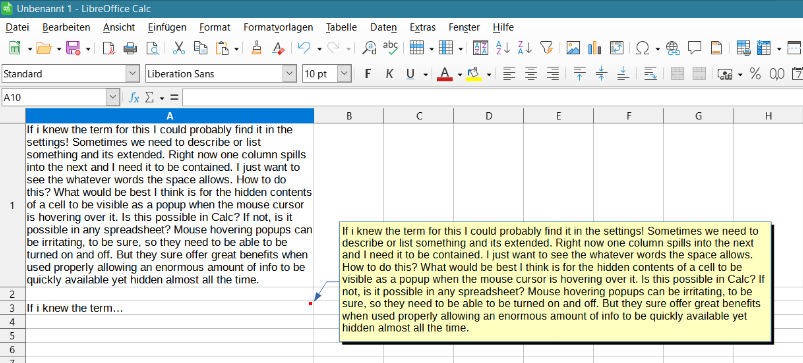Screen dimensions: 803x363
Task: Expand the Liberation Sans font dropdown
Action: click(x=289, y=74)
